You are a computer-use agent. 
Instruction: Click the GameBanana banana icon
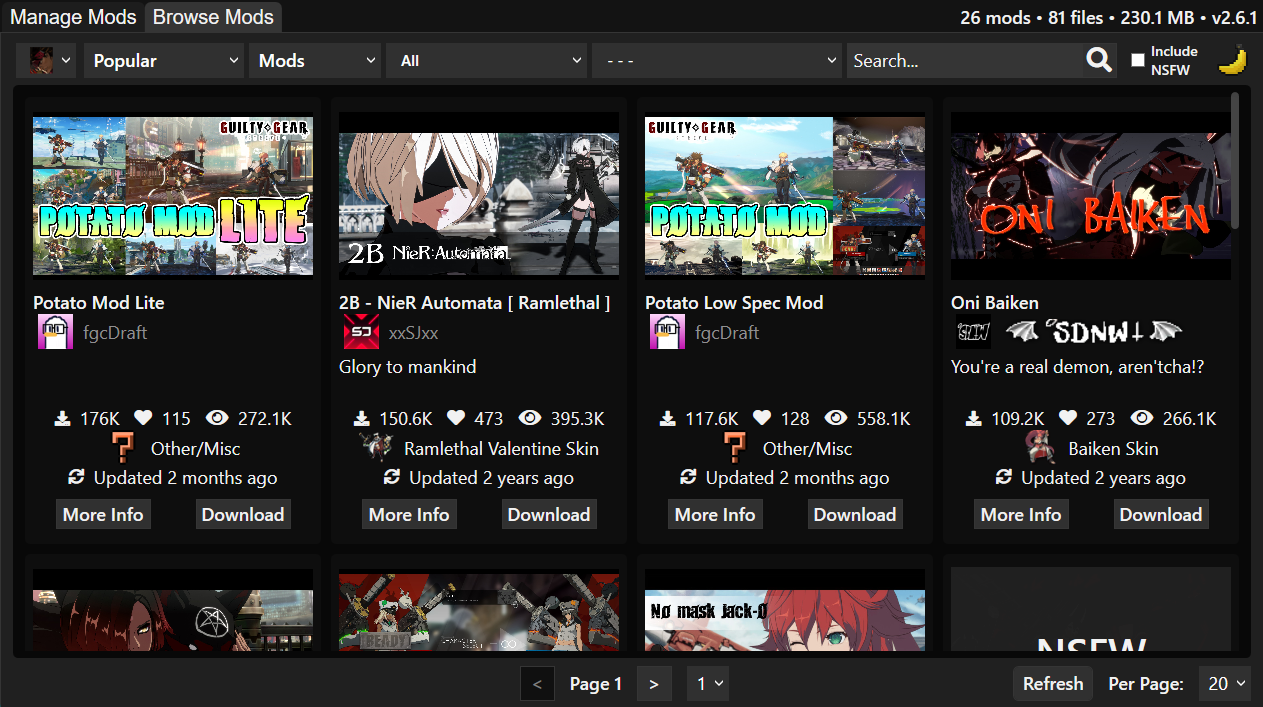pyautogui.click(x=1233, y=61)
